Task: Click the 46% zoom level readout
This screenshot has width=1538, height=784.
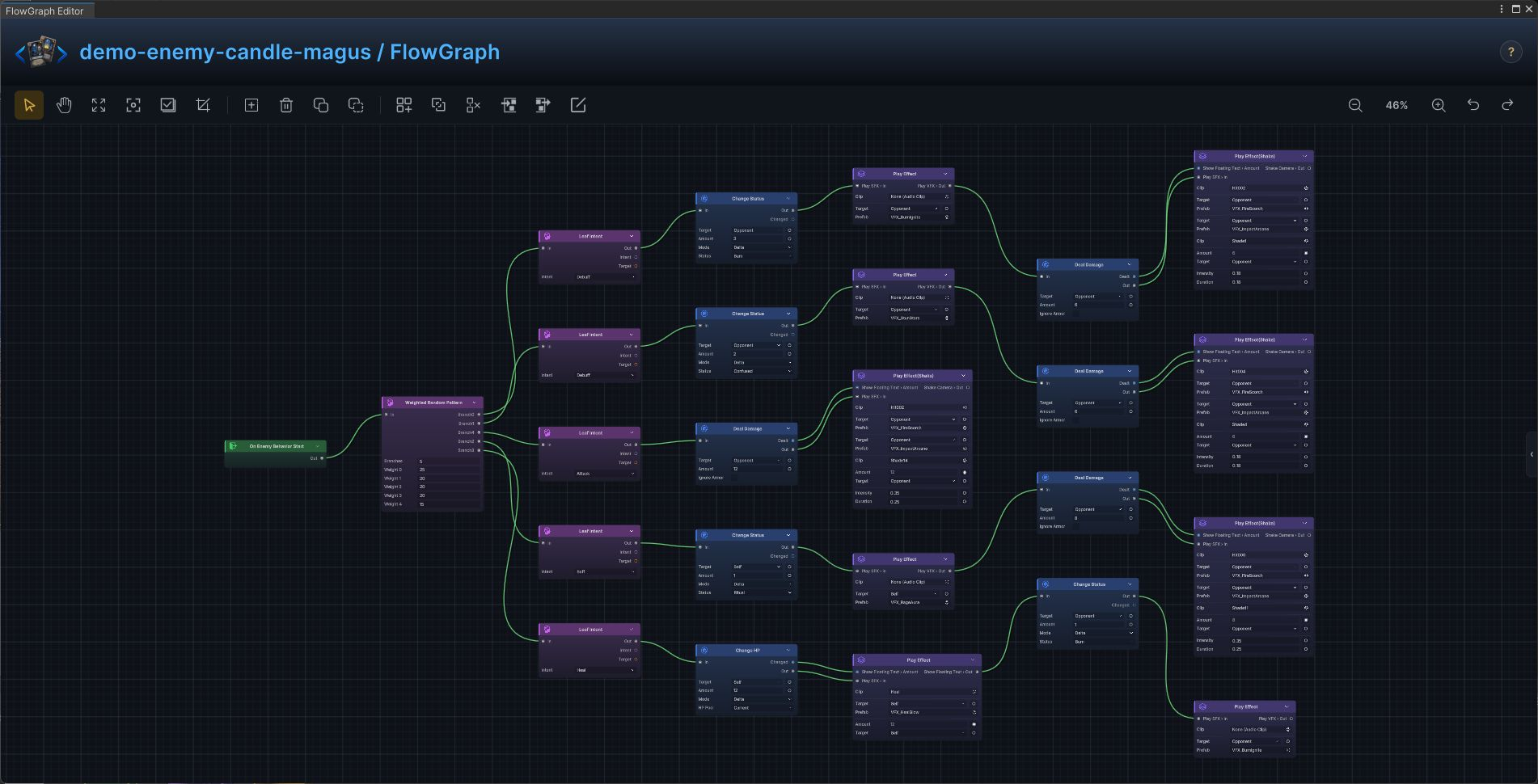Action: click(x=1396, y=105)
